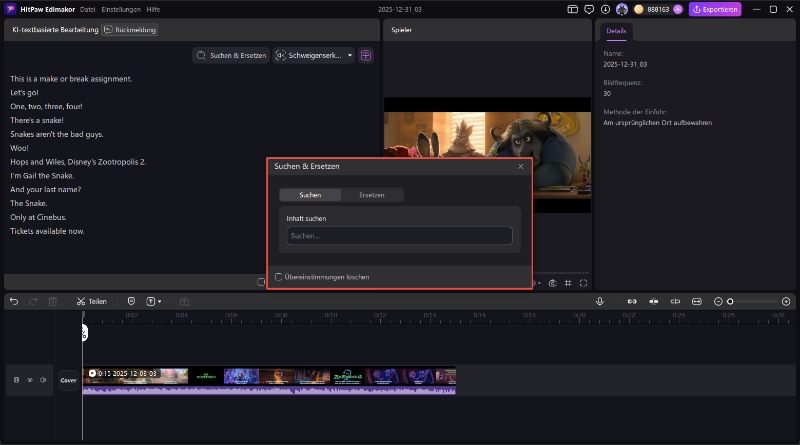Screen dimensions: 800x445
Task: Open the Einstellungen menu
Action: point(121,9)
